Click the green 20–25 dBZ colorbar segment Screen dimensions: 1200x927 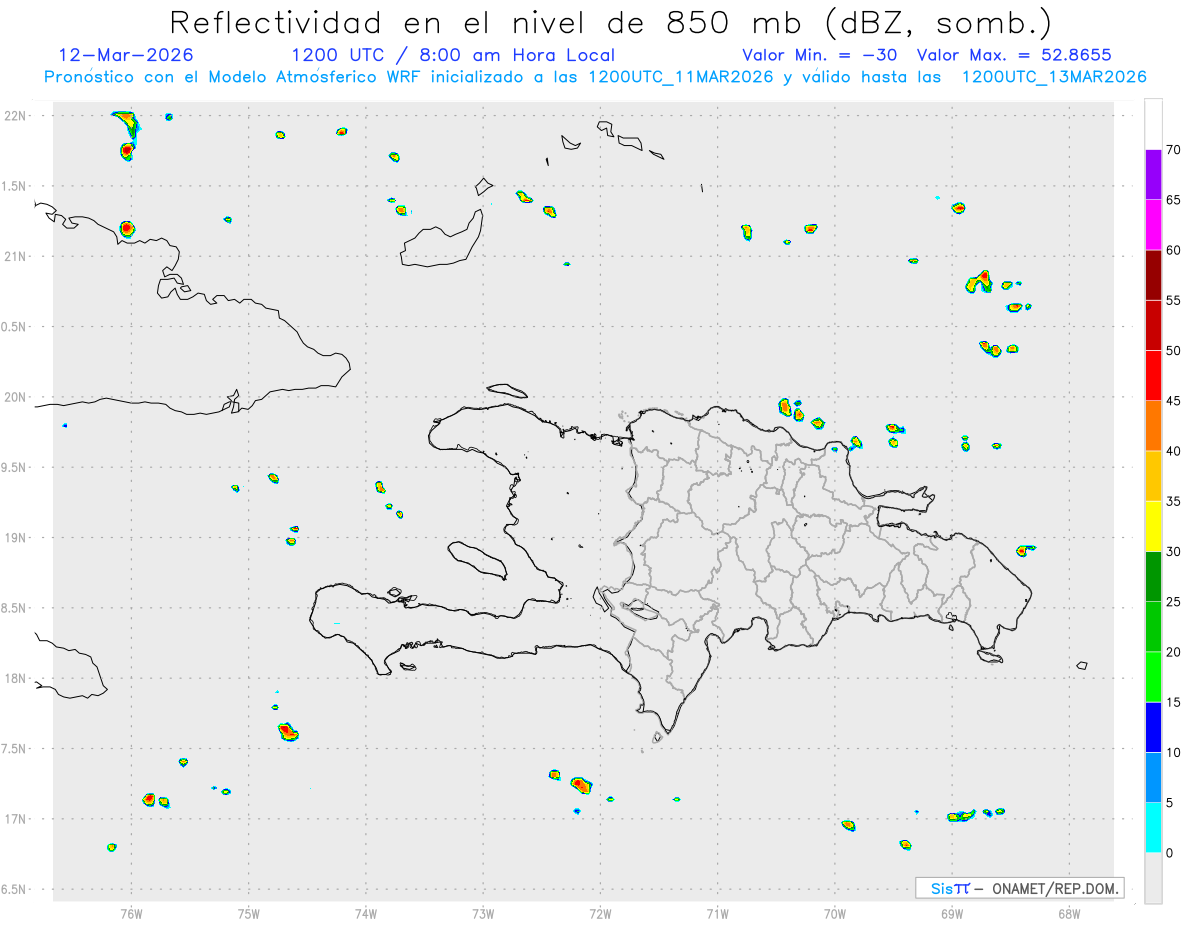(x=1153, y=627)
